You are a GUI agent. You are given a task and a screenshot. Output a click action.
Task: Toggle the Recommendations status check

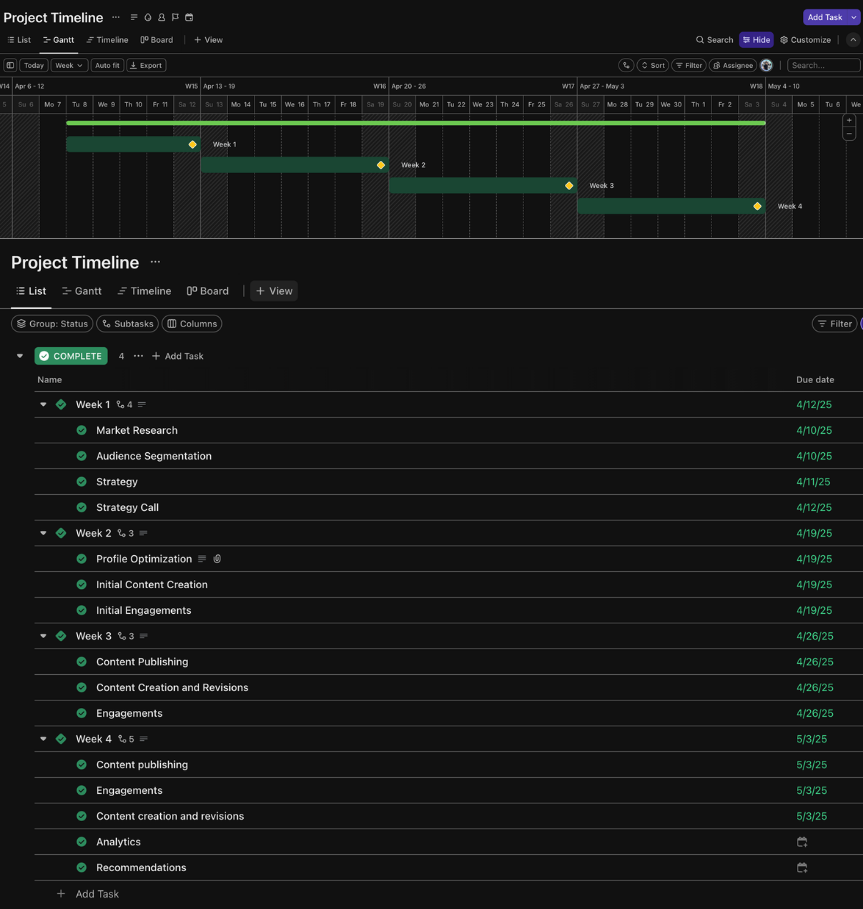pyautogui.click(x=82, y=867)
